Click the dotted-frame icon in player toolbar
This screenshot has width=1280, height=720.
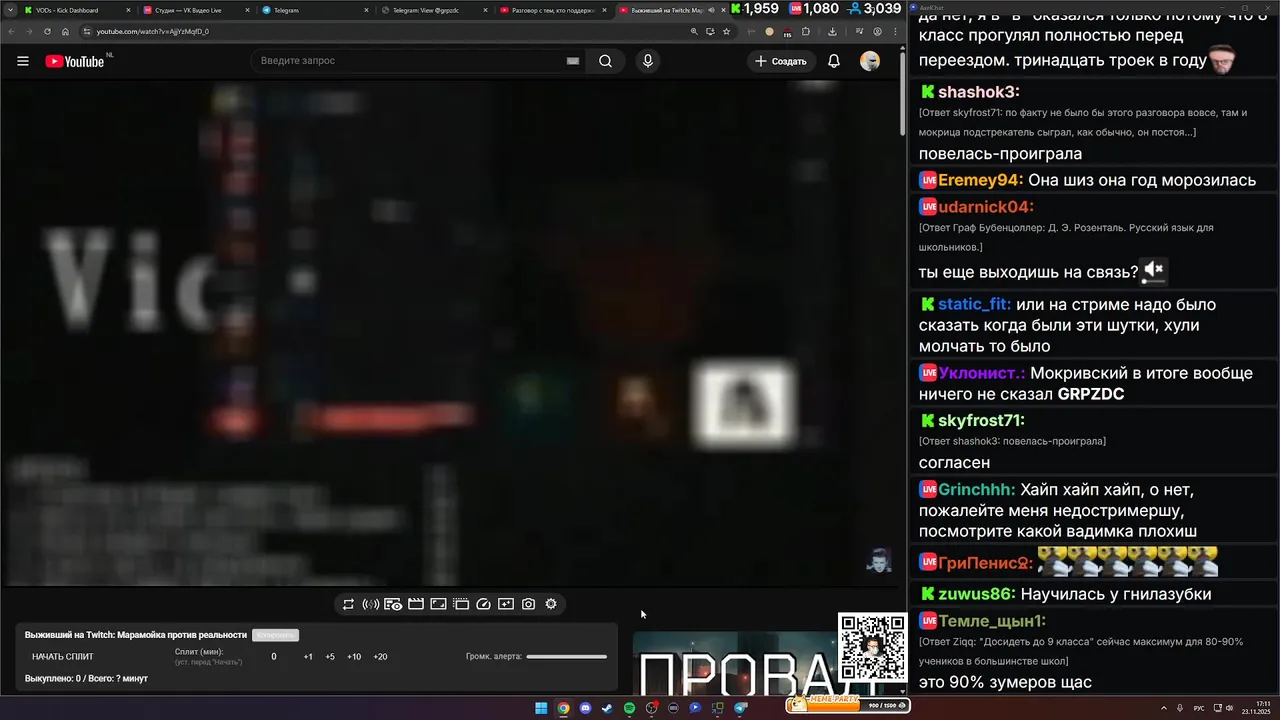click(x=461, y=604)
